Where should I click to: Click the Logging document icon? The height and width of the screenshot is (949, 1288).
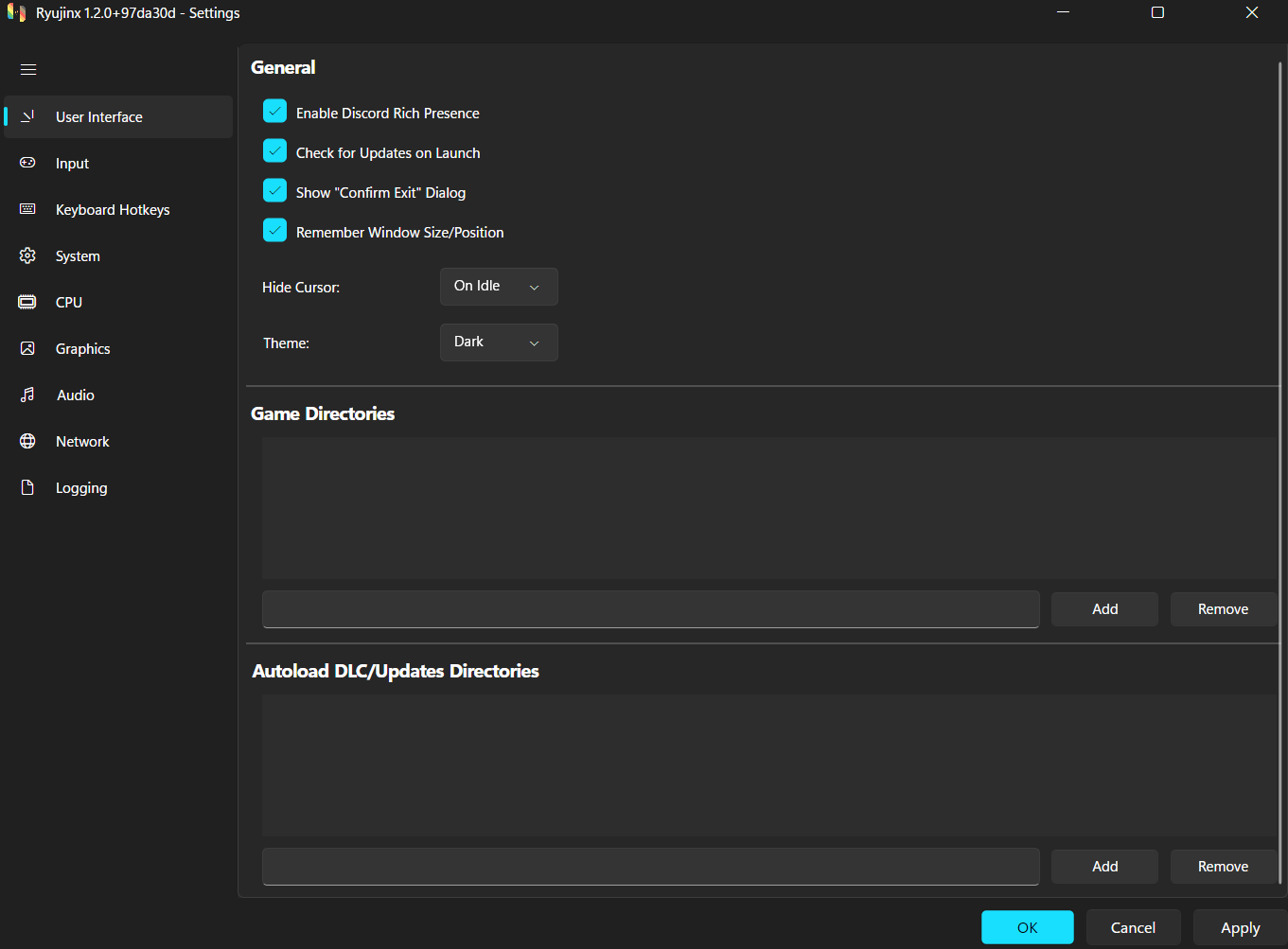pyautogui.click(x=27, y=487)
